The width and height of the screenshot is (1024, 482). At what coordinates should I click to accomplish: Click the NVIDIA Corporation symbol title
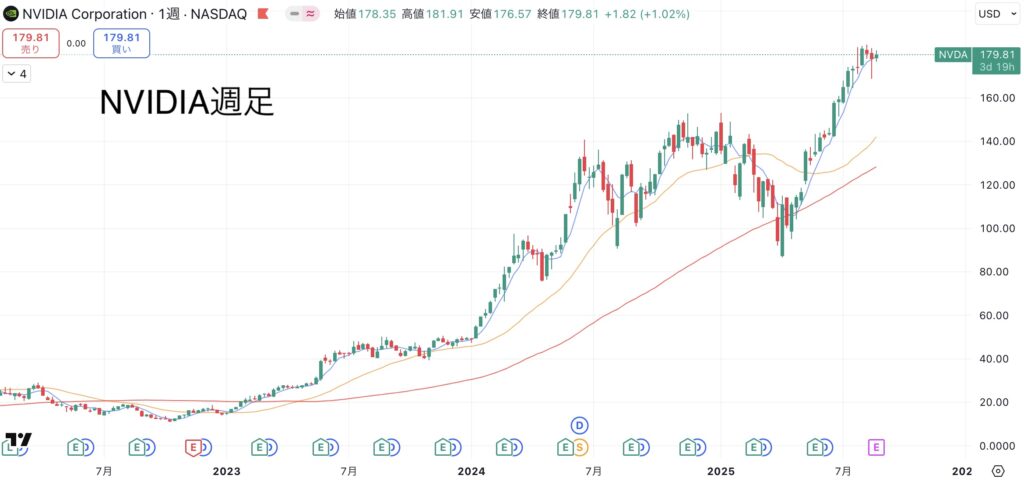pos(86,14)
